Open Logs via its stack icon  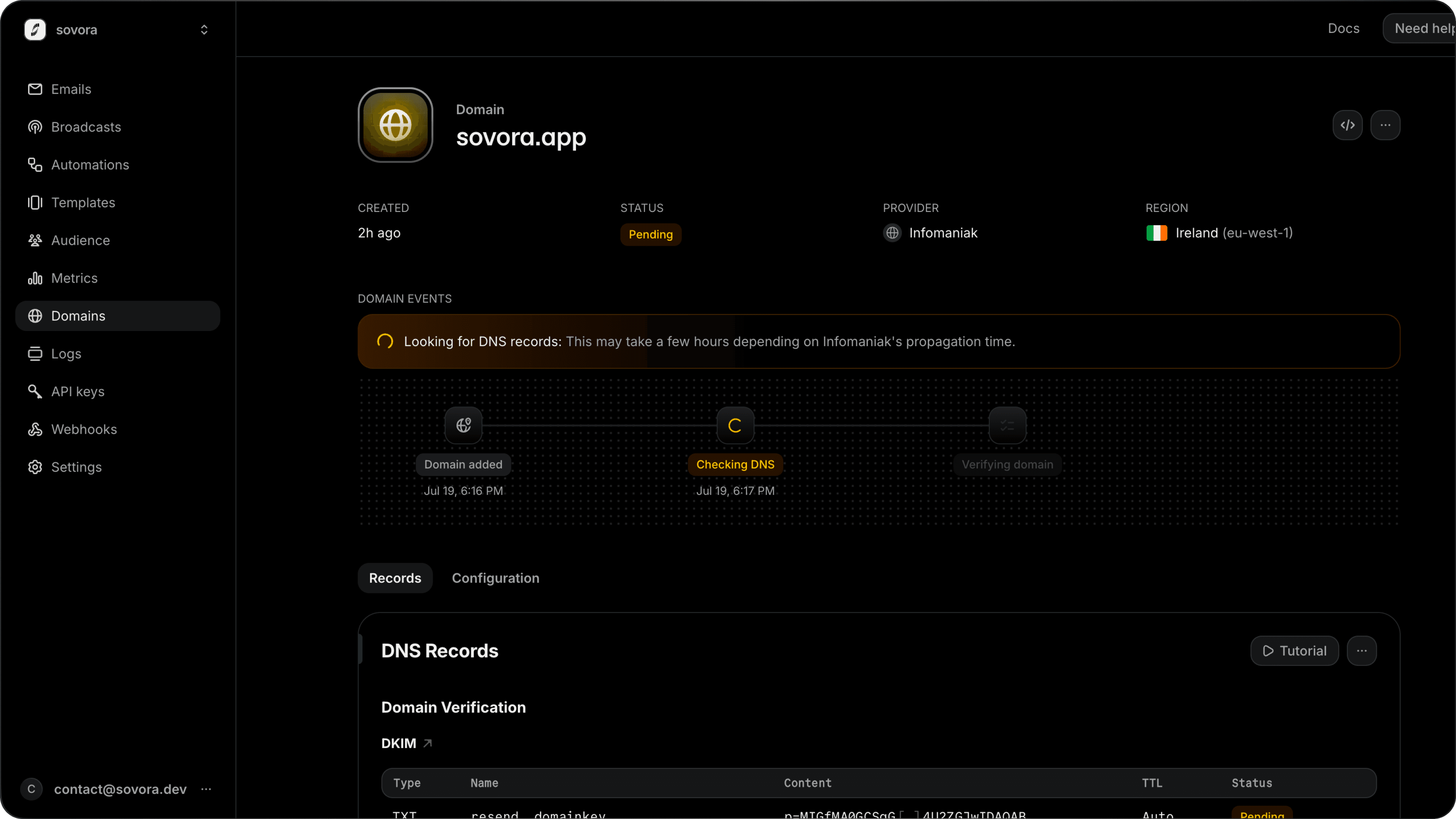click(x=35, y=354)
